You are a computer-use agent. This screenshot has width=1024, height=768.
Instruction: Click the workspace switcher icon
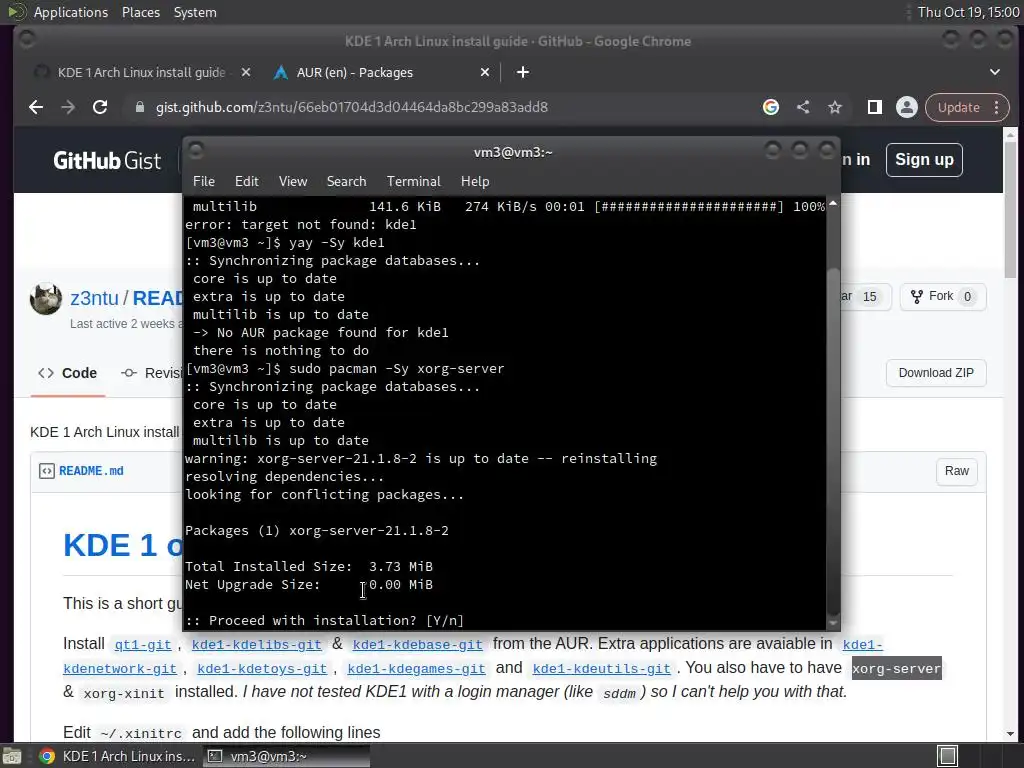948,756
